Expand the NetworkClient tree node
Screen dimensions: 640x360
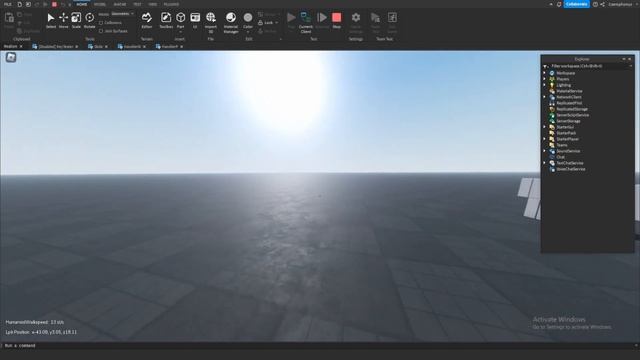[x=544, y=97]
